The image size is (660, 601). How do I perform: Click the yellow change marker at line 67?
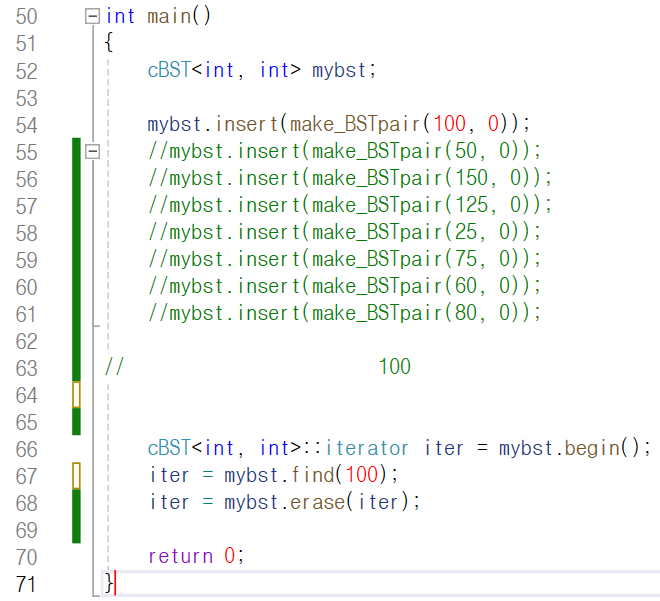(76, 476)
